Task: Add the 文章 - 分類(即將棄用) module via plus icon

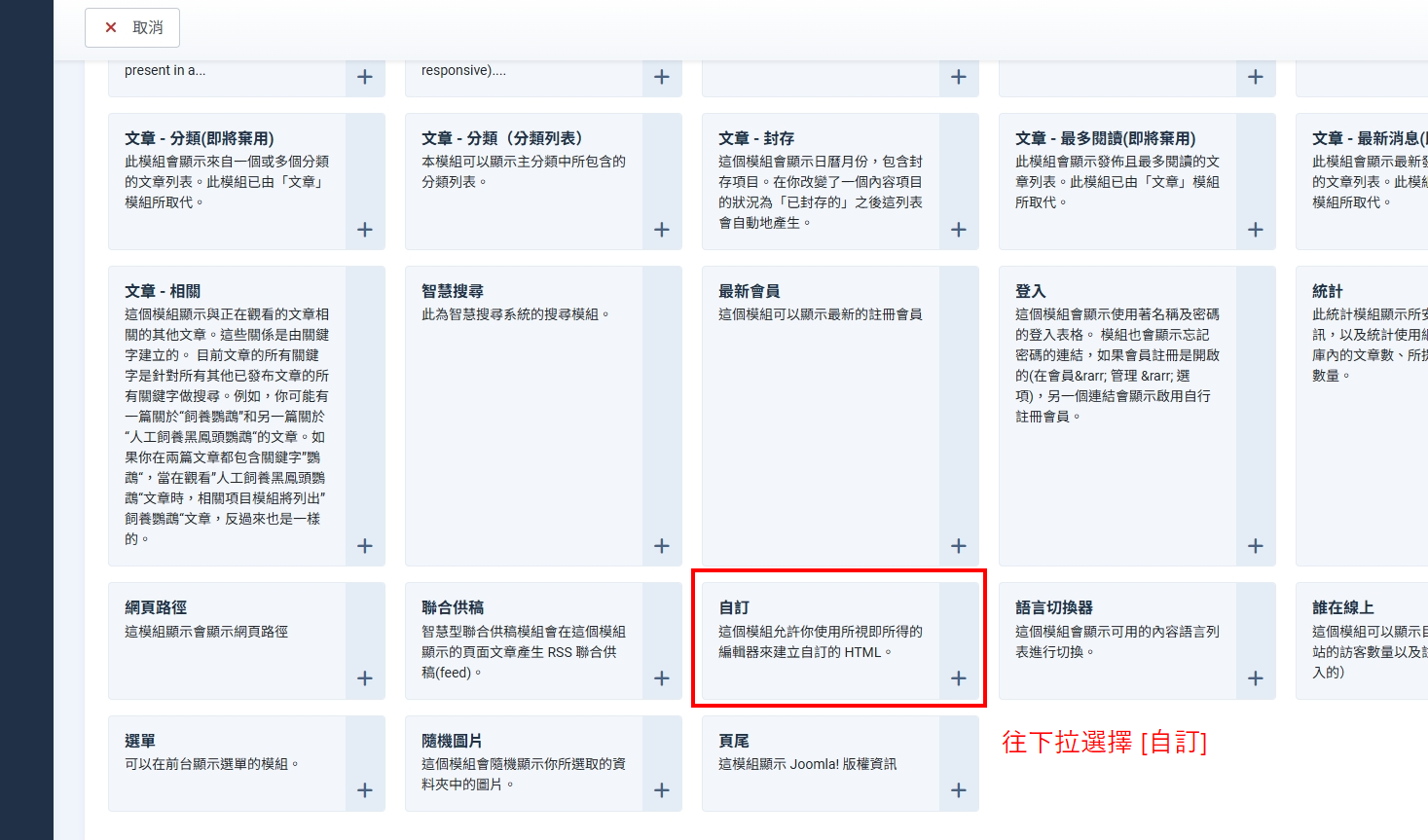Action: pyautogui.click(x=365, y=230)
